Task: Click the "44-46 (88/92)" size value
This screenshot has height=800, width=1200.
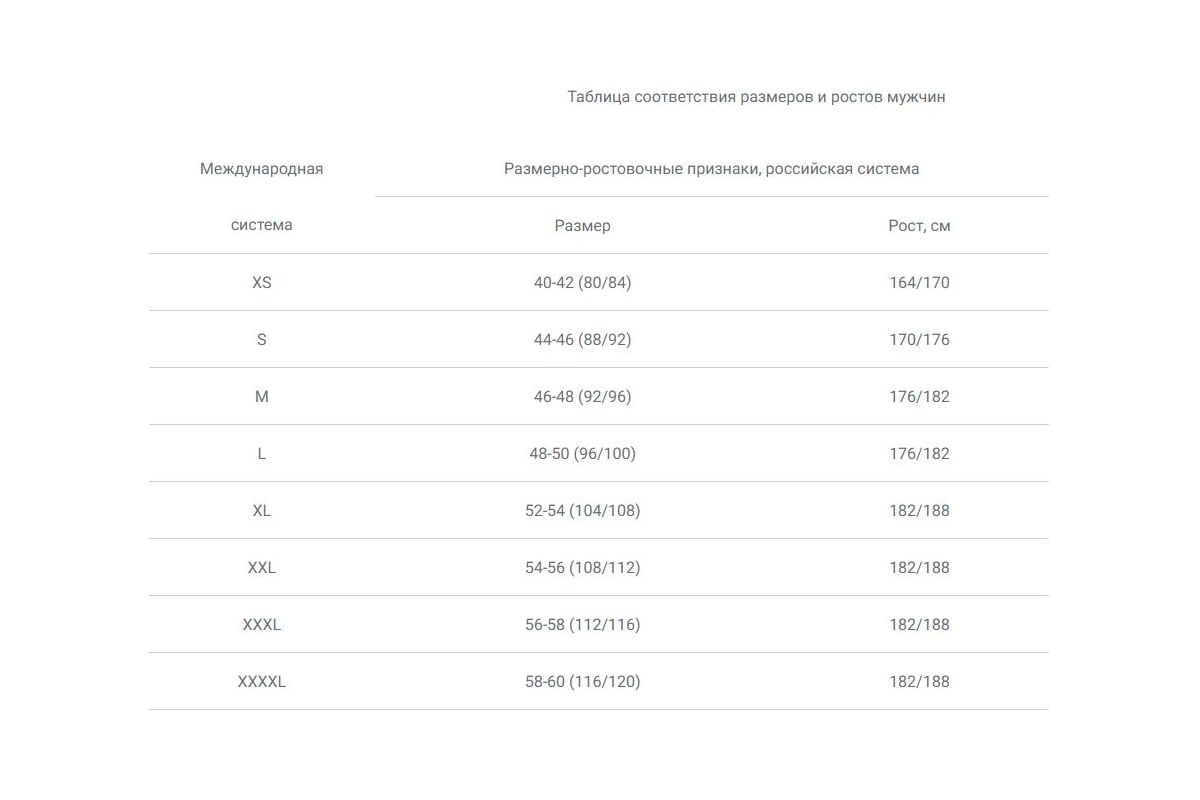Action: [582, 340]
